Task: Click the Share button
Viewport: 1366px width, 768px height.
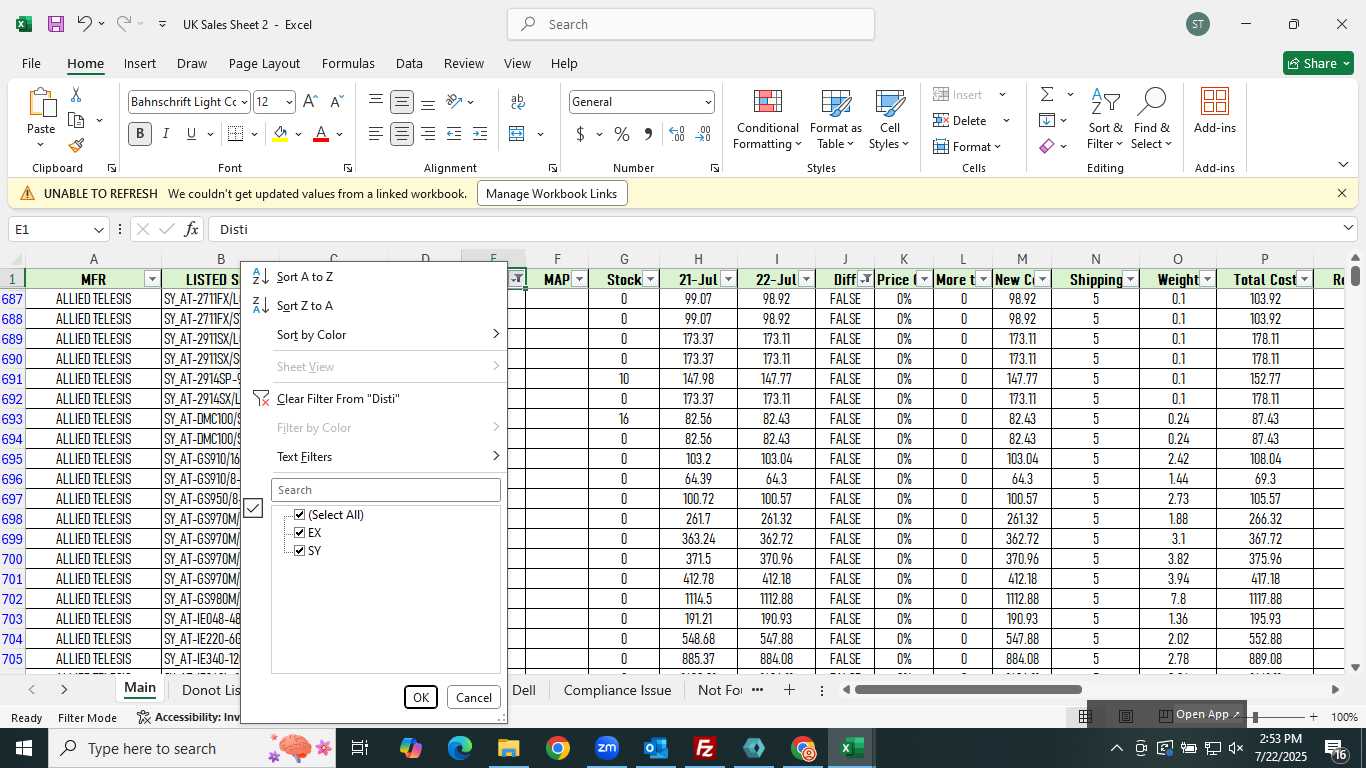Action: coord(1318,63)
